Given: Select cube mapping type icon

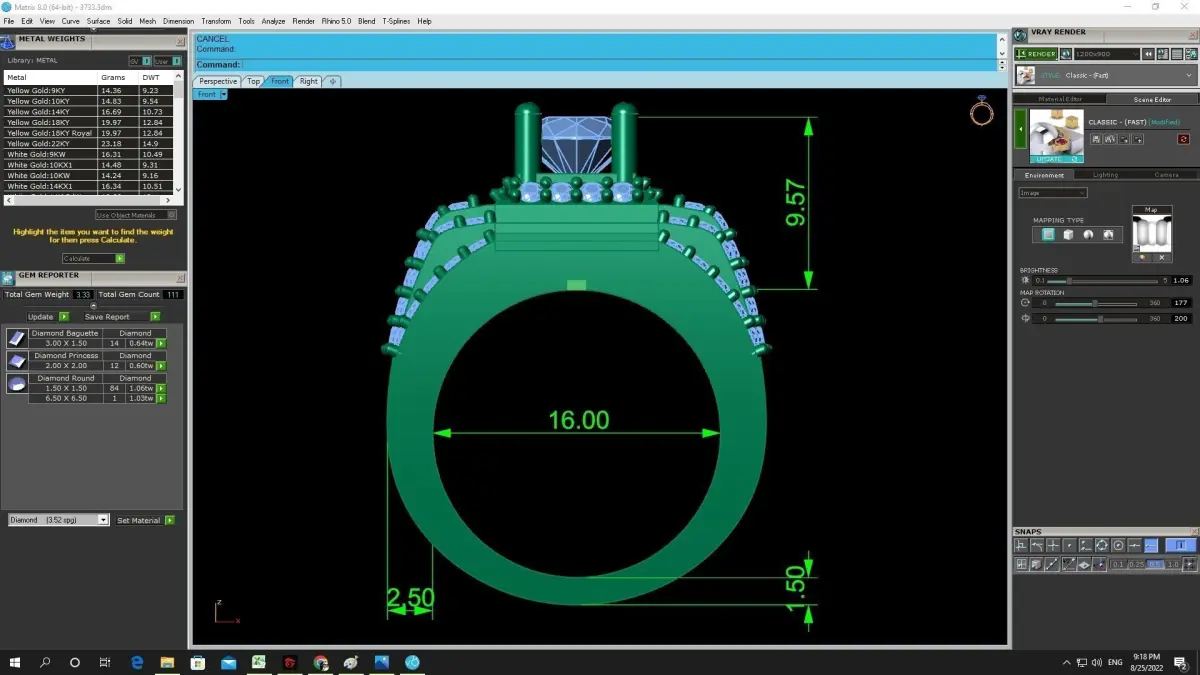Looking at the screenshot, I should [1068, 235].
